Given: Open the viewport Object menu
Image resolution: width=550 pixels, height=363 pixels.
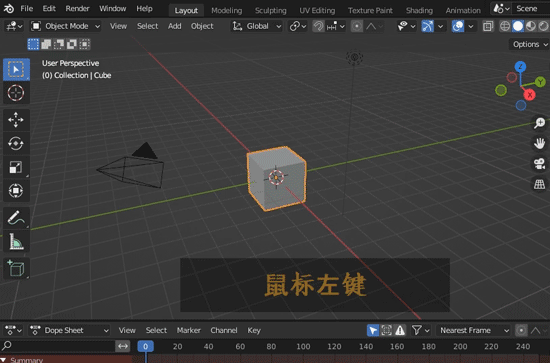Looking at the screenshot, I should (x=202, y=26).
